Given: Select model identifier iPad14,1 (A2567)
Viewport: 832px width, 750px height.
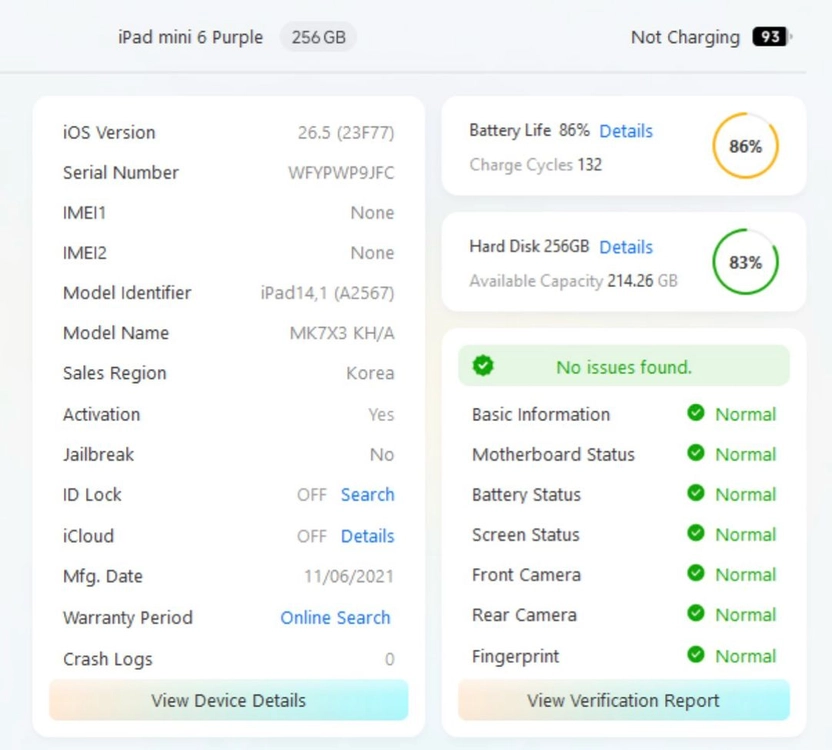Looking at the screenshot, I should (x=327, y=293).
